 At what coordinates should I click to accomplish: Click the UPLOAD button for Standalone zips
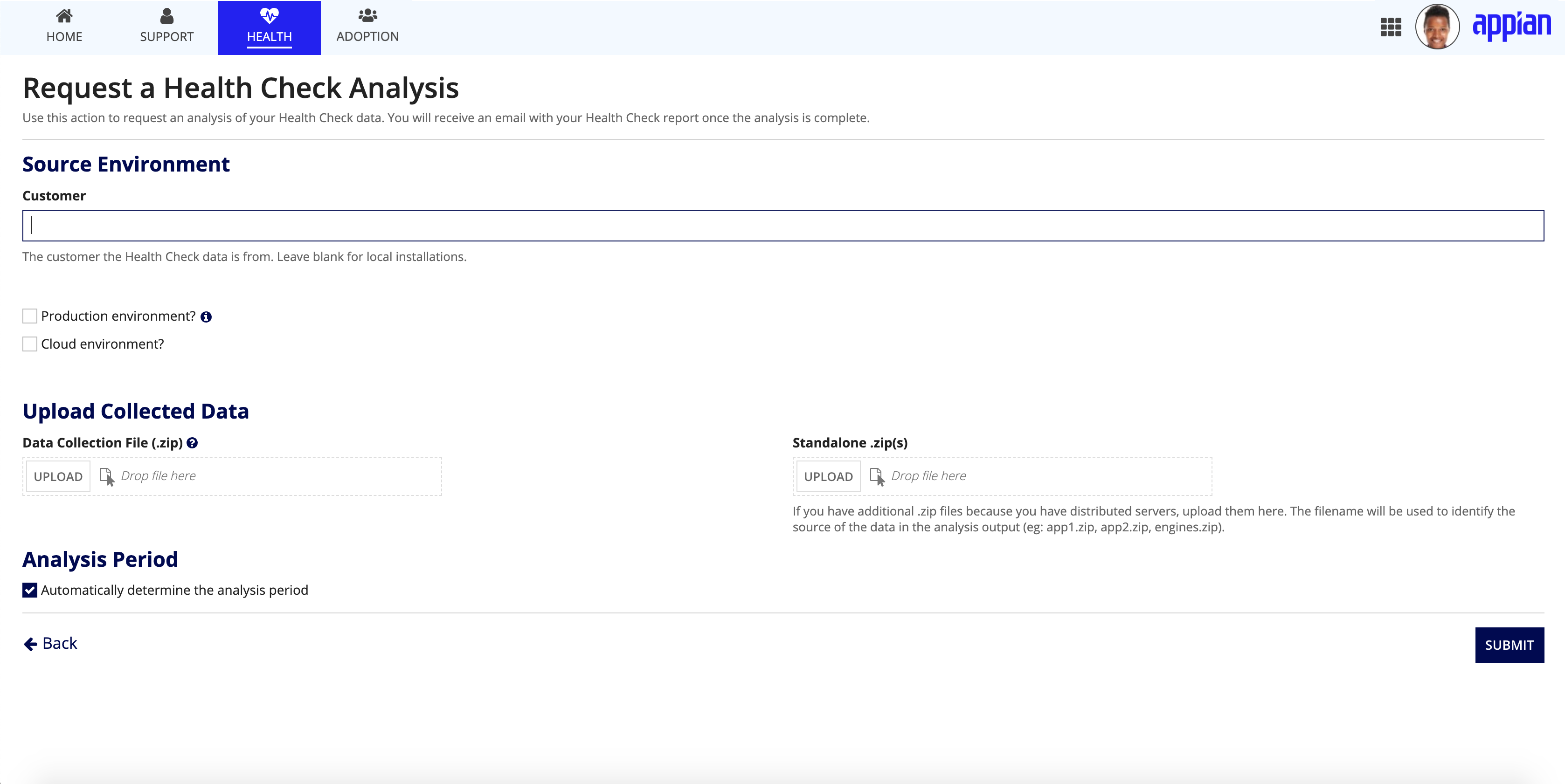point(828,476)
